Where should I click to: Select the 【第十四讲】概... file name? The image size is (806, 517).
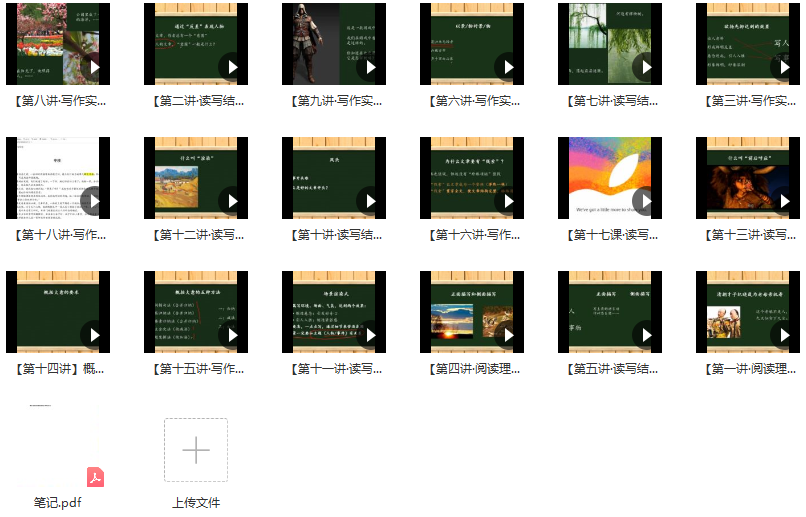(58, 369)
